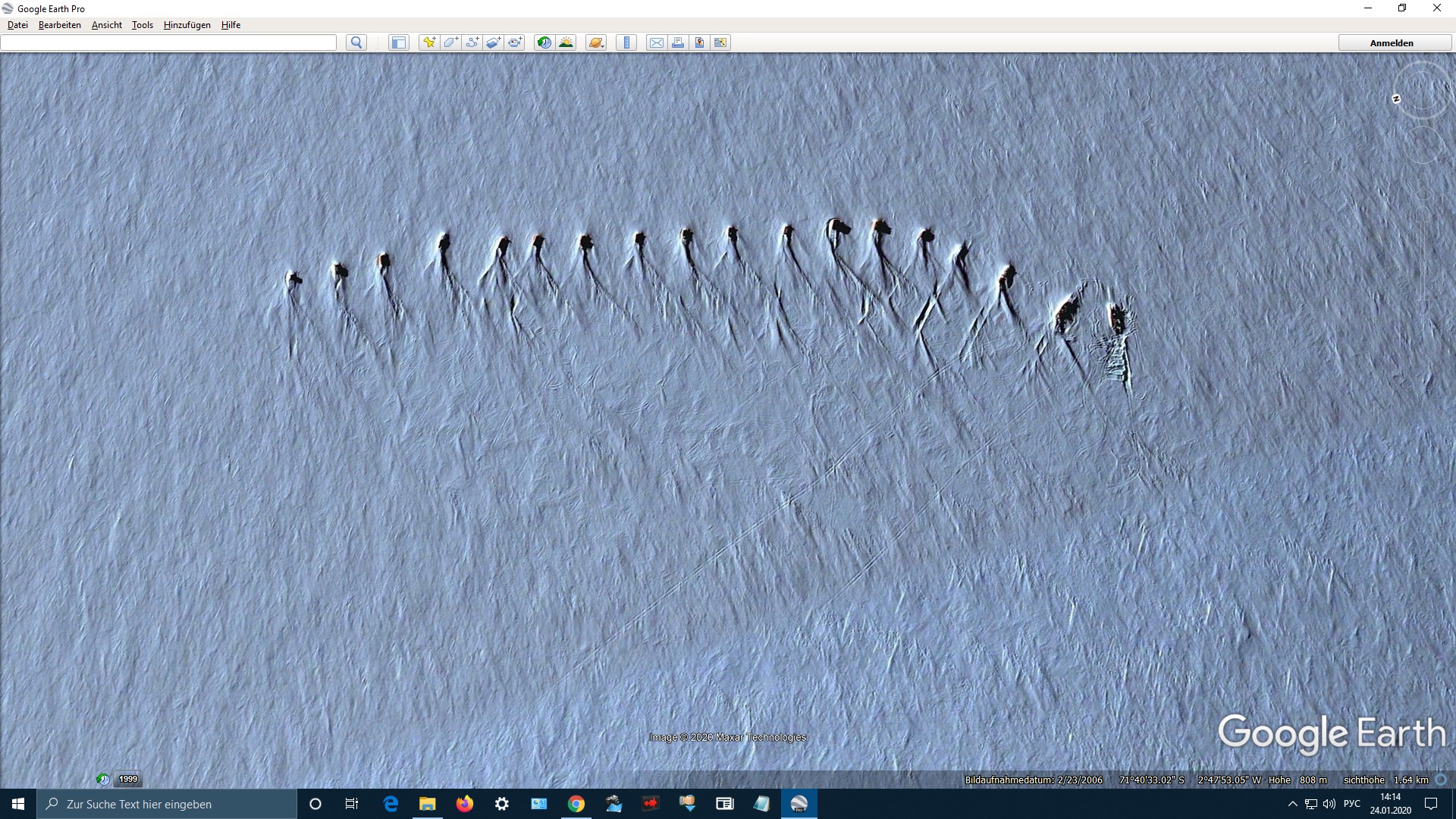Select the ruler measurement tool
Screen dimensions: 1456x819
click(626, 42)
